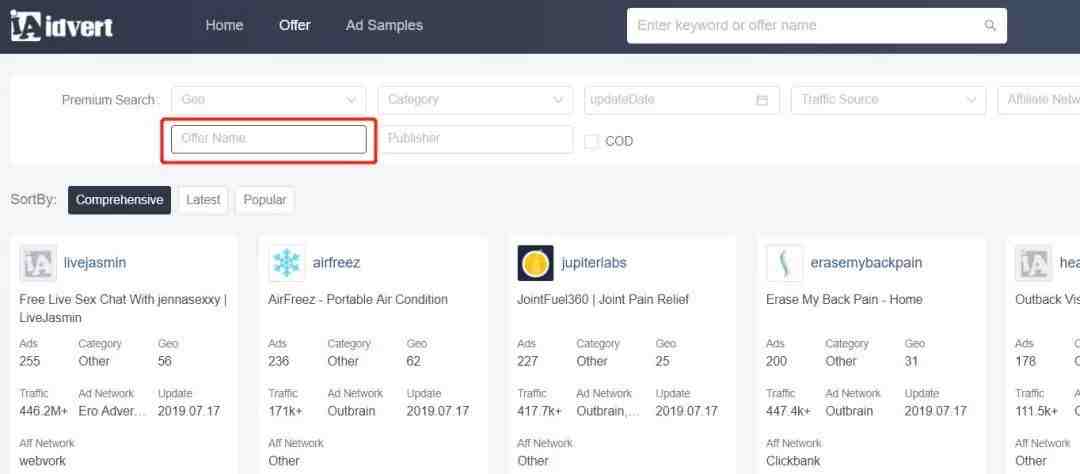This screenshot has width=1080, height=474.
Task: Open the livejasmin offer link
Action: coord(95,263)
